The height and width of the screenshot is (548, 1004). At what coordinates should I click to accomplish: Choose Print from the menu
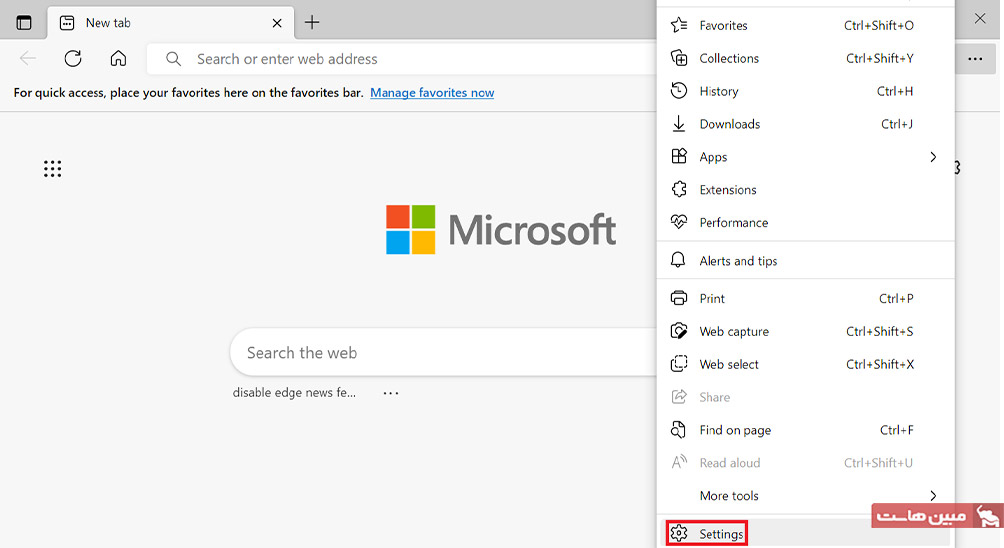pyautogui.click(x=806, y=298)
